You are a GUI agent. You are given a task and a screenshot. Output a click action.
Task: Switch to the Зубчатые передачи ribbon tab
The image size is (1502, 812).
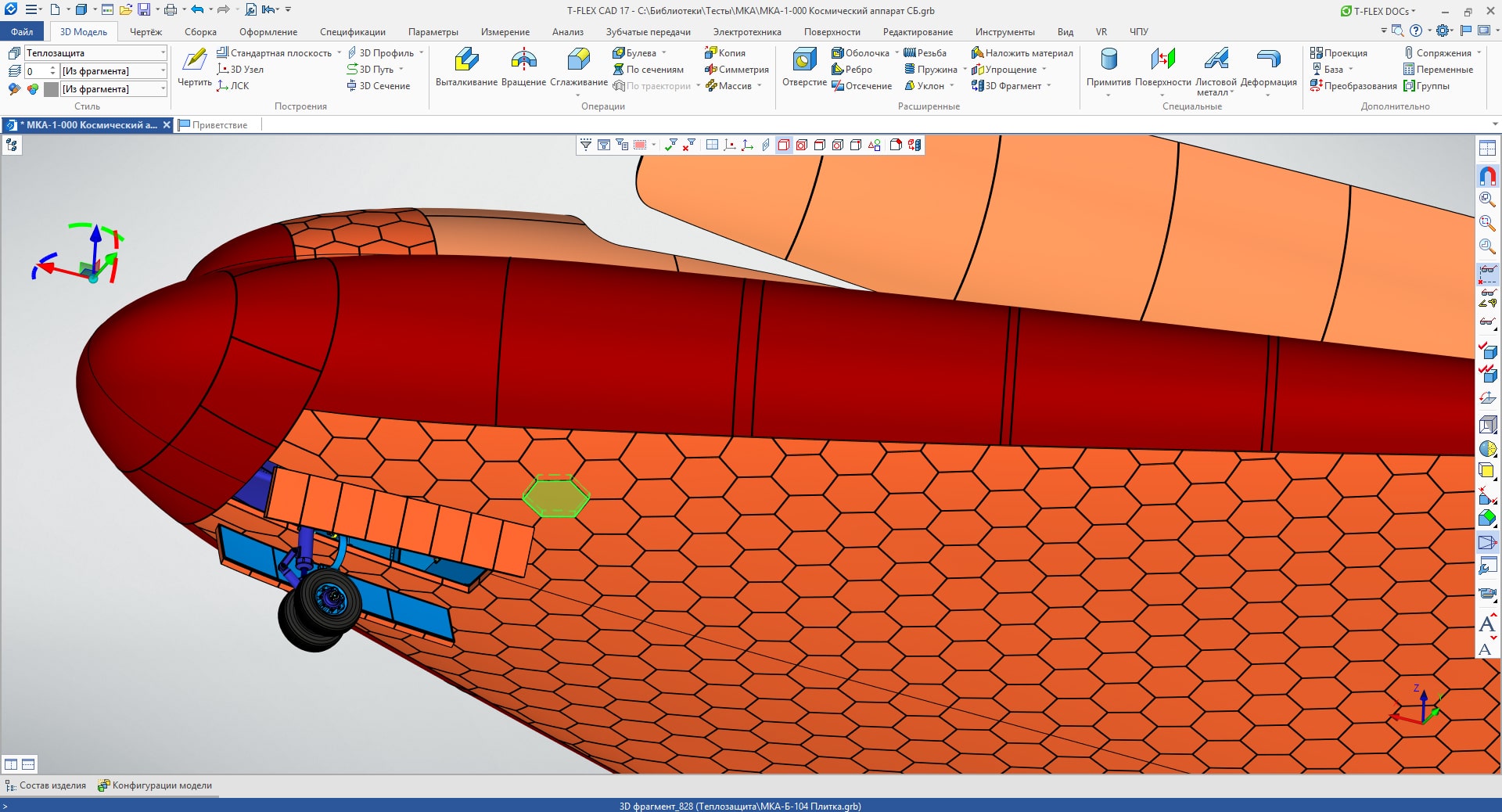pos(648,32)
